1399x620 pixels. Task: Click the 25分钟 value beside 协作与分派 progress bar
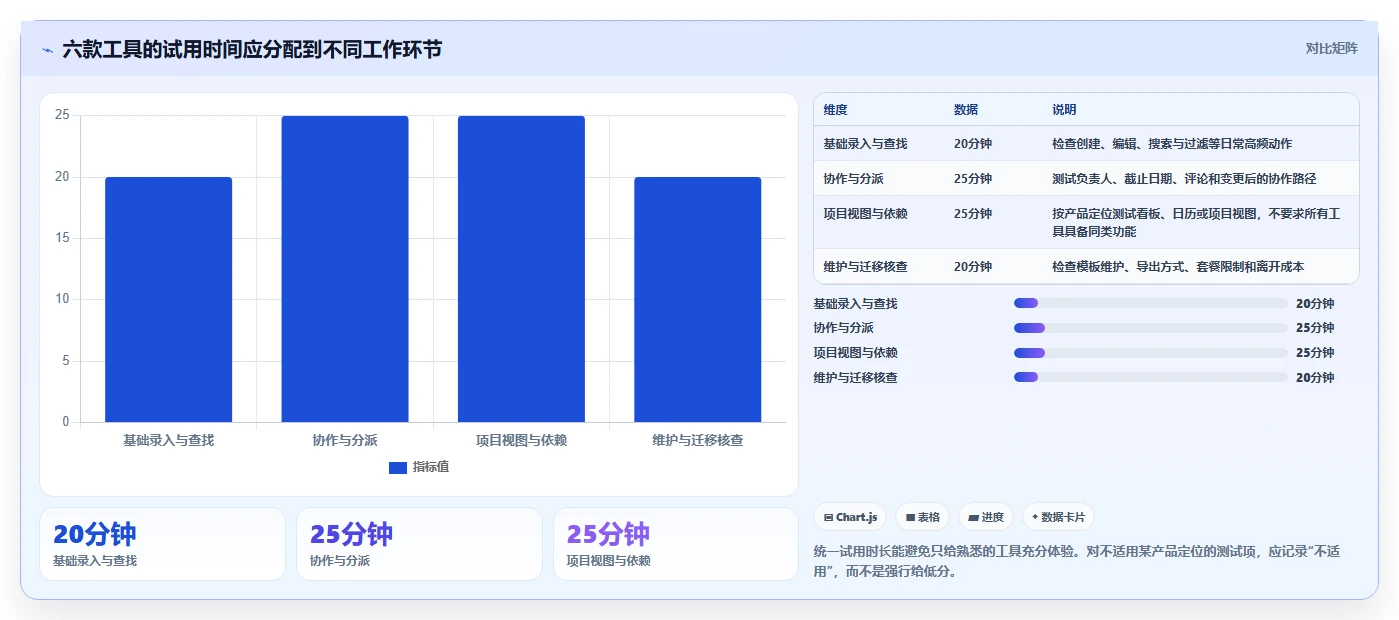pos(1315,328)
